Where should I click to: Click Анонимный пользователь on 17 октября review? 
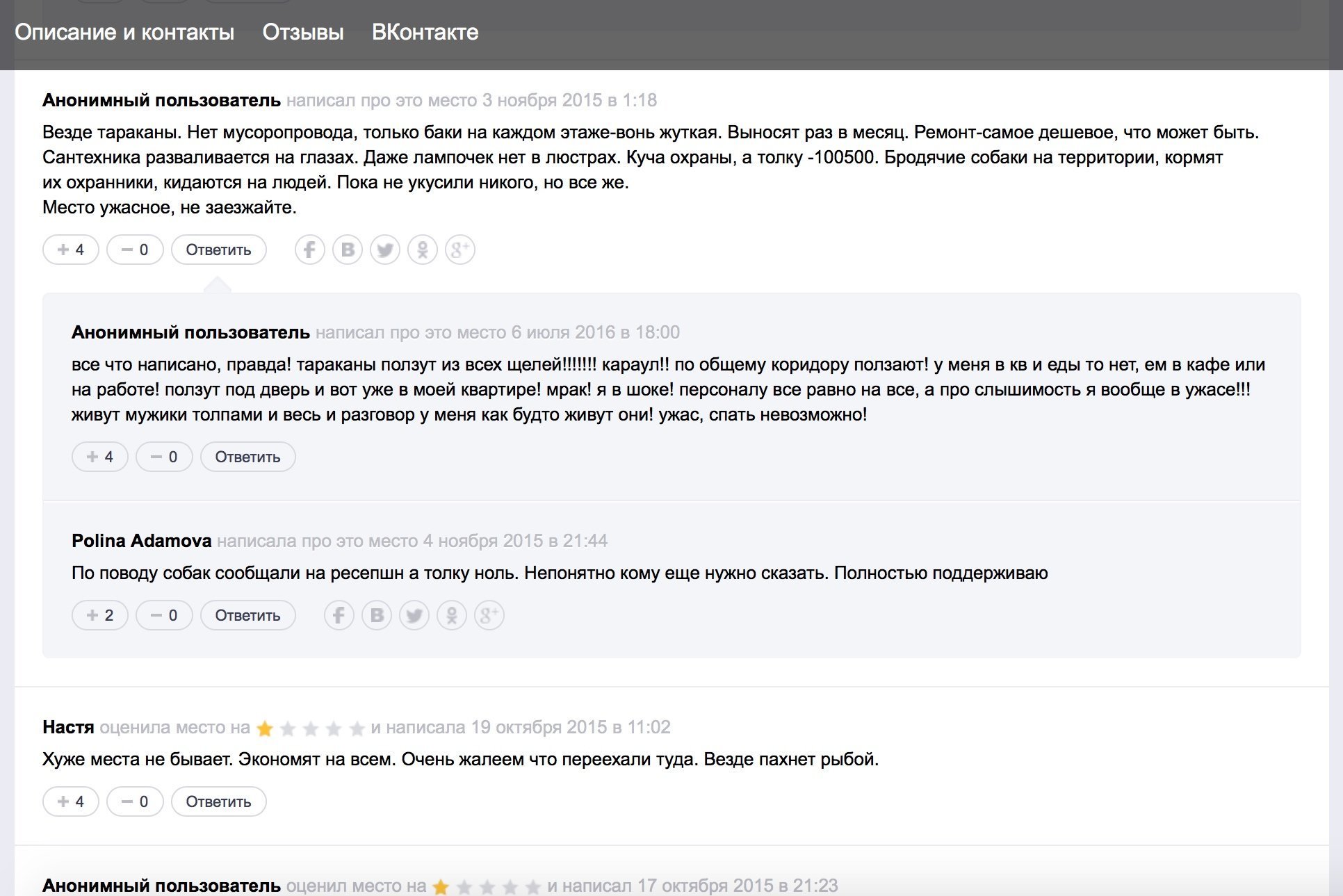coord(161,886)
